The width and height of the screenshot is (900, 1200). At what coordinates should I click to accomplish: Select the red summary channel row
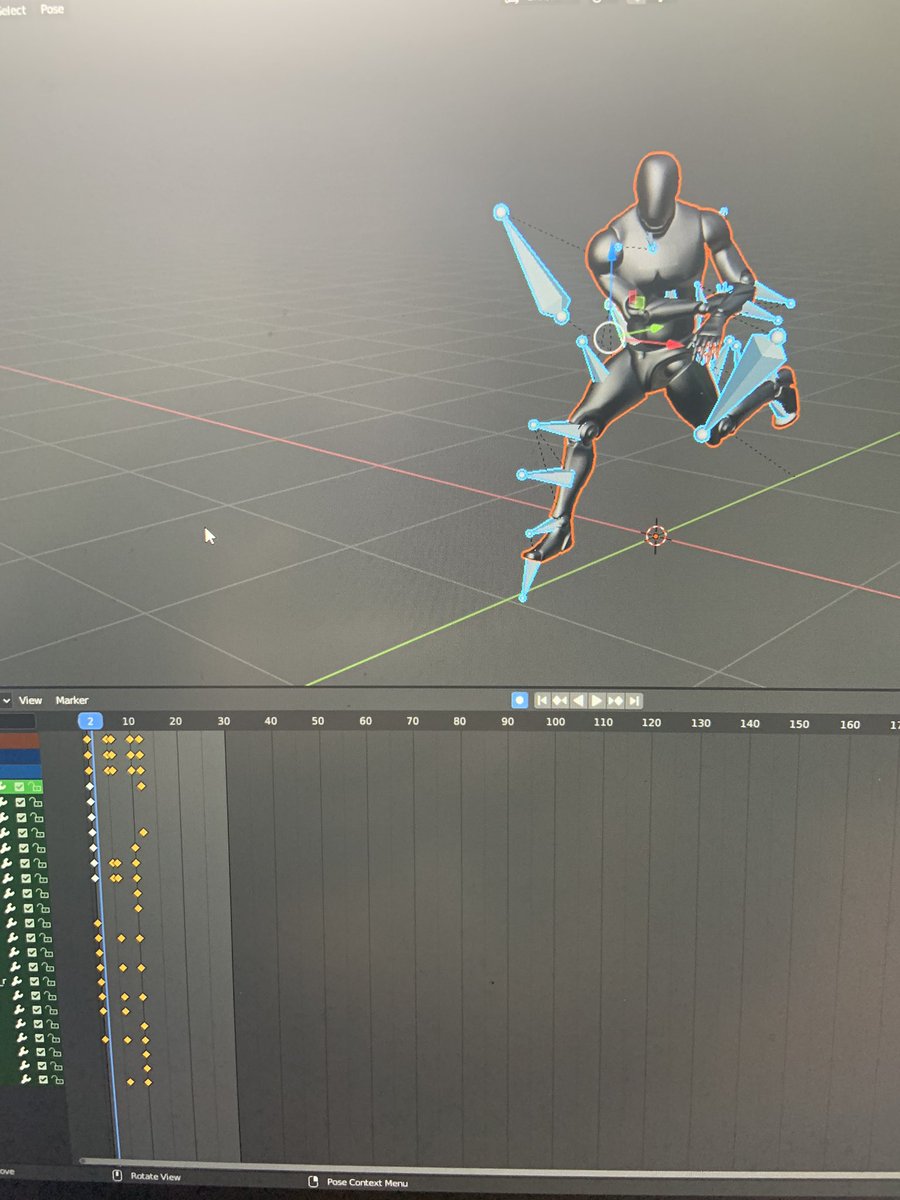[20, 740]
